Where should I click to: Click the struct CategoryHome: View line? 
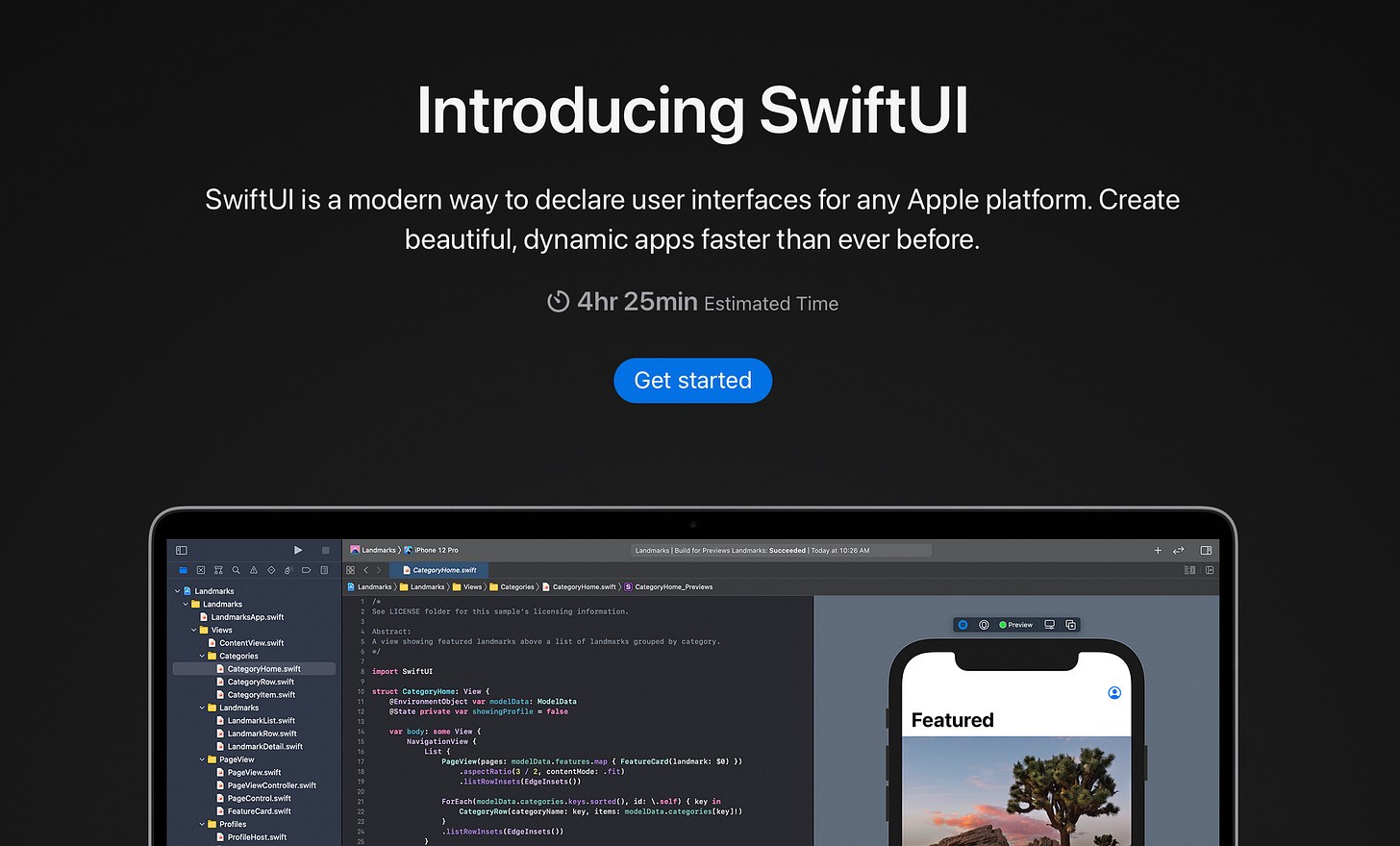tap(431, 691)
